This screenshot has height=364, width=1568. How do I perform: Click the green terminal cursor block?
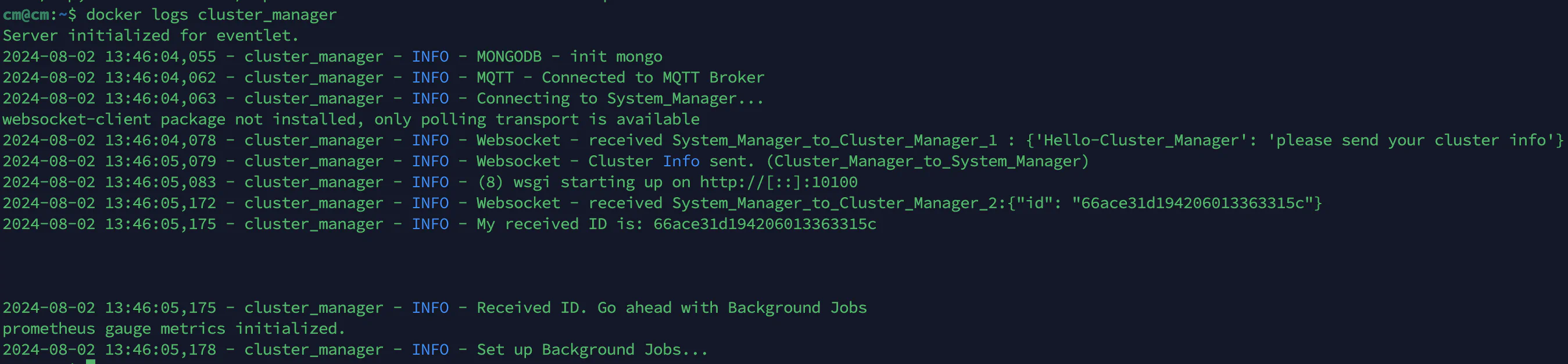point(91,362)
